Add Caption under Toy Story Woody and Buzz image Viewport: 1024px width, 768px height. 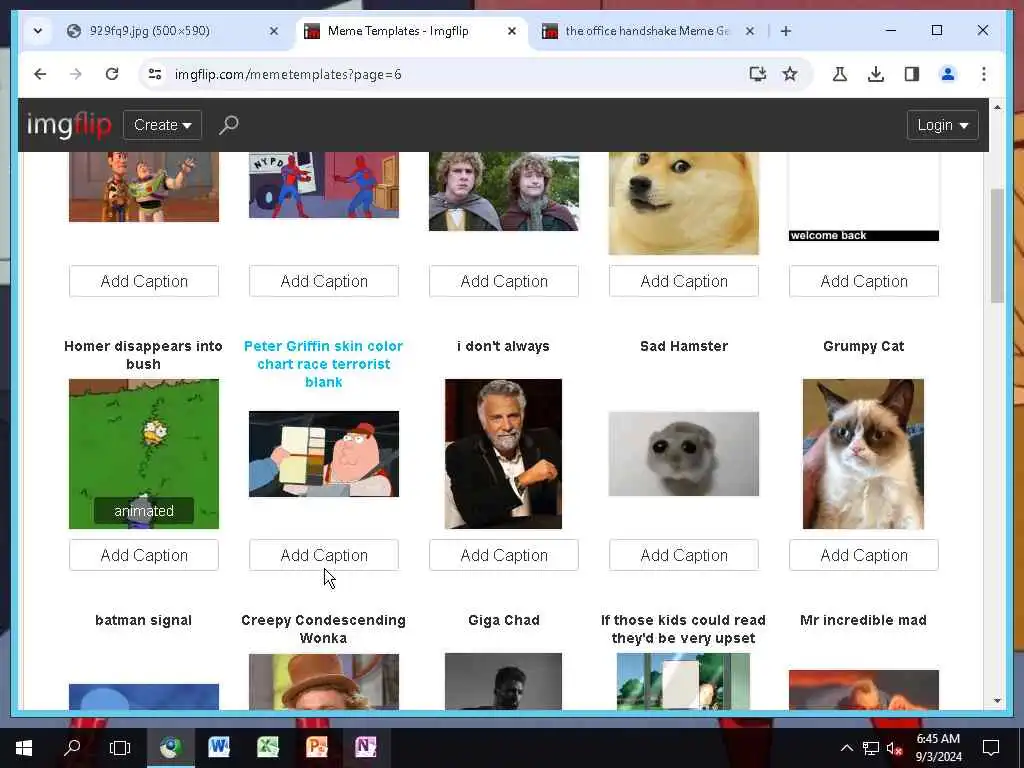(144, 281)
